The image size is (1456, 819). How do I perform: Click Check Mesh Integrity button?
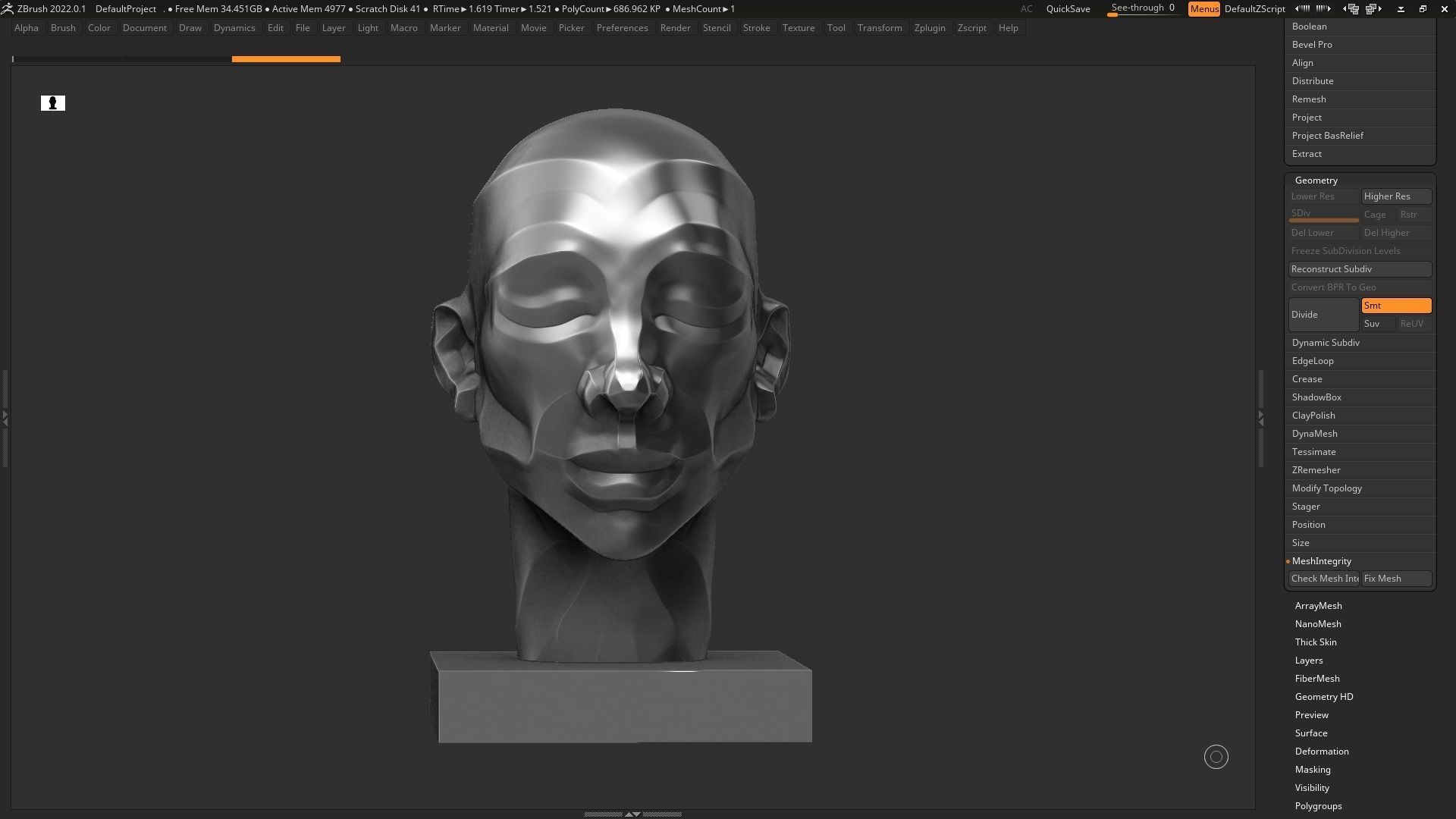pos(1323,579)
